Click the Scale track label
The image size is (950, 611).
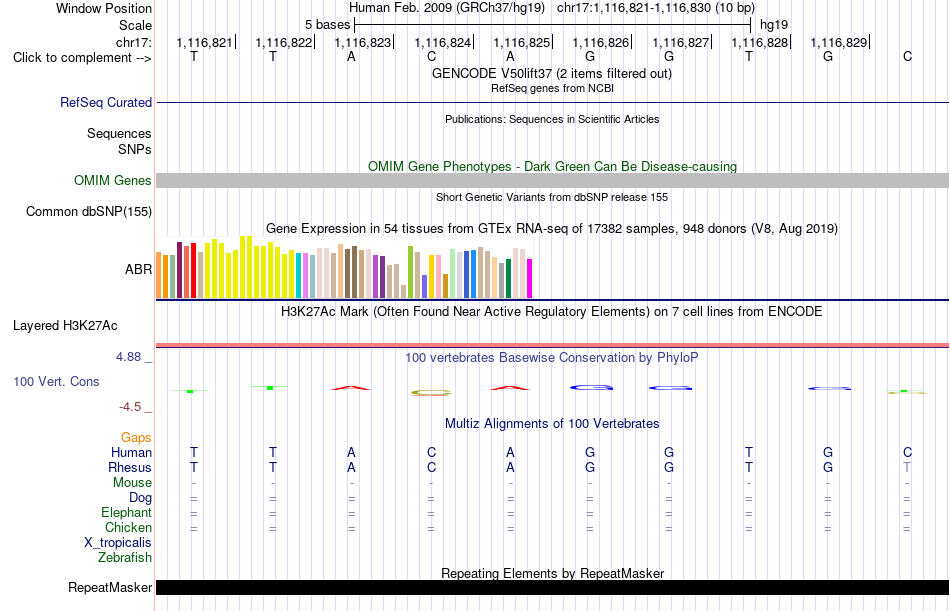coord(136,25)
